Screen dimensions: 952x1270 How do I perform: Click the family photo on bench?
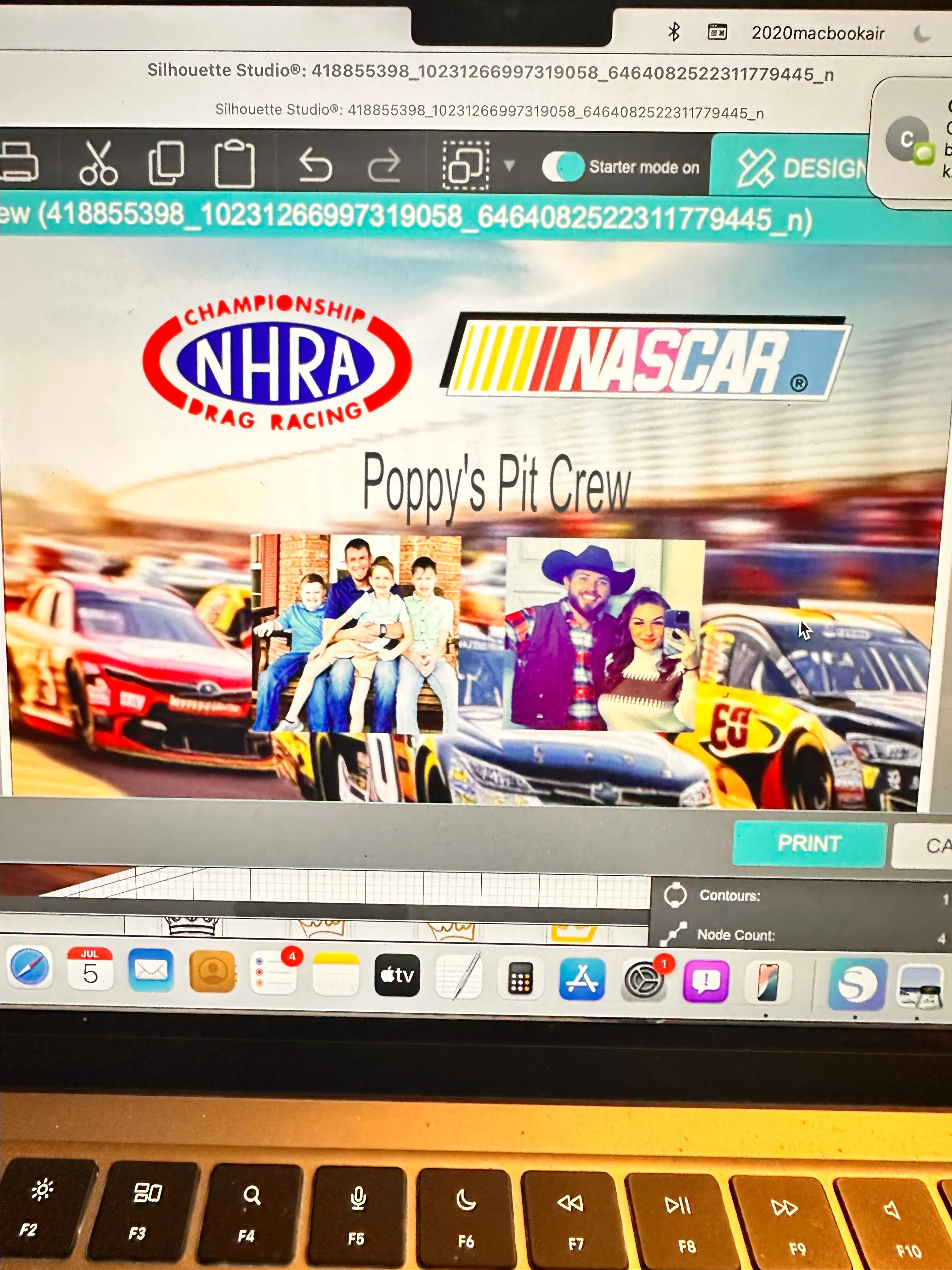click(356, 634)
